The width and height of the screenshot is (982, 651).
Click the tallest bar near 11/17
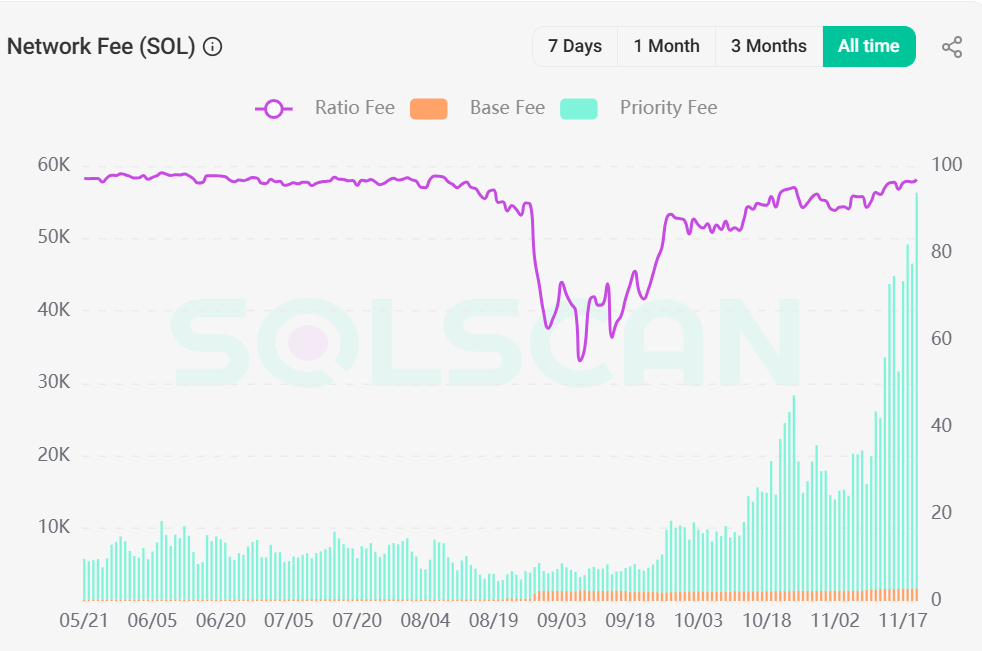pyautogui.click(x=917, y=397)
